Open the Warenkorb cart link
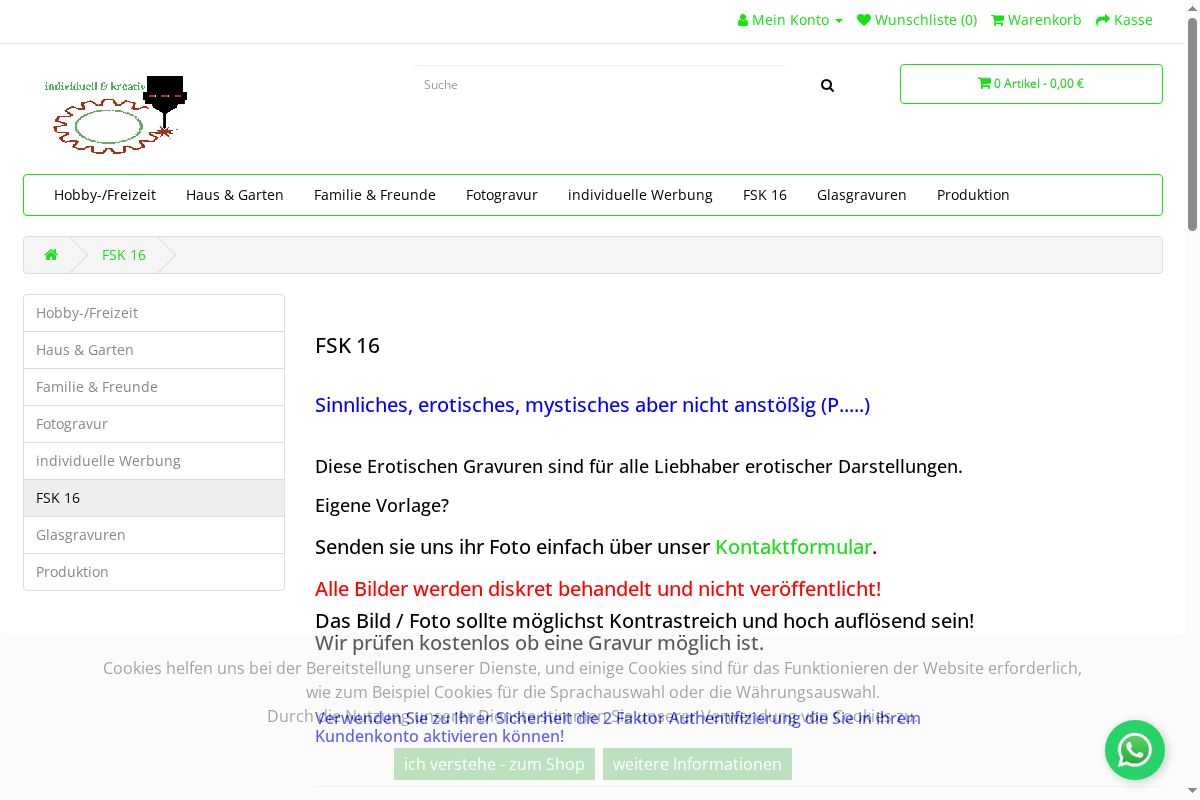Image resolution: width=1200 pixels, height=800 pixels. pos(1036,20)
